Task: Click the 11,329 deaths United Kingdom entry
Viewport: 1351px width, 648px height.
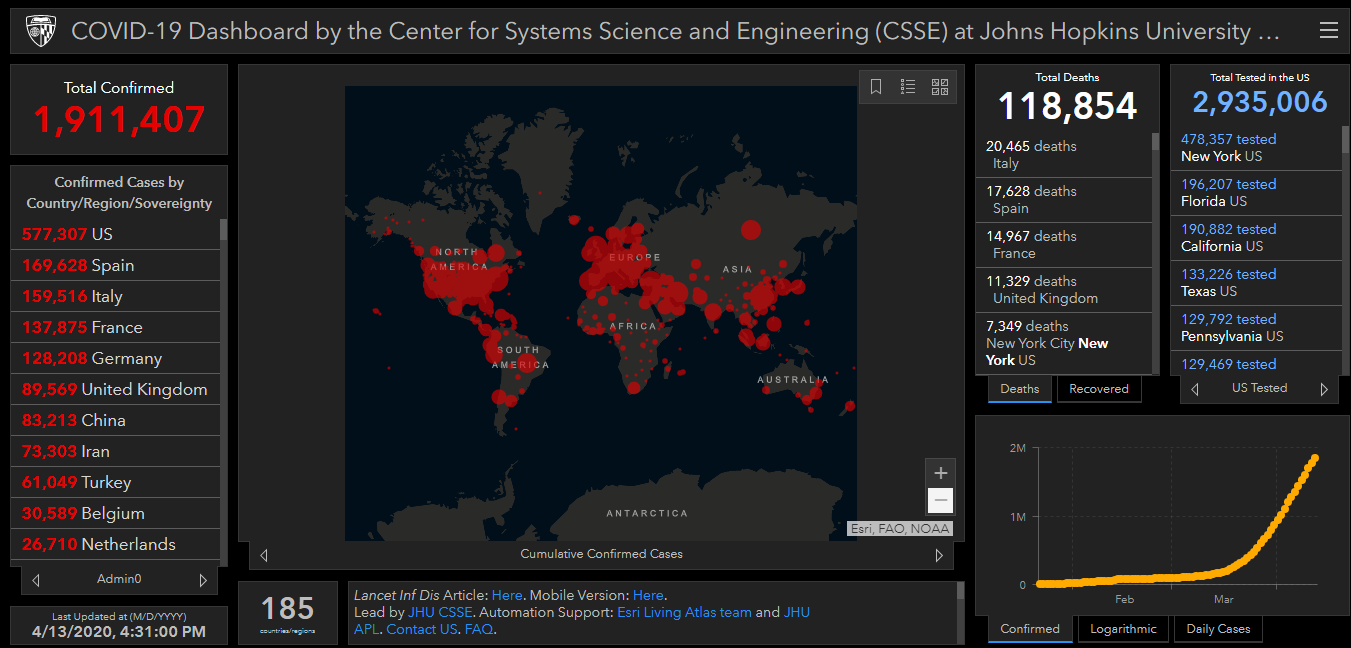Action: pyautogui.click(x=1064, y=290)
